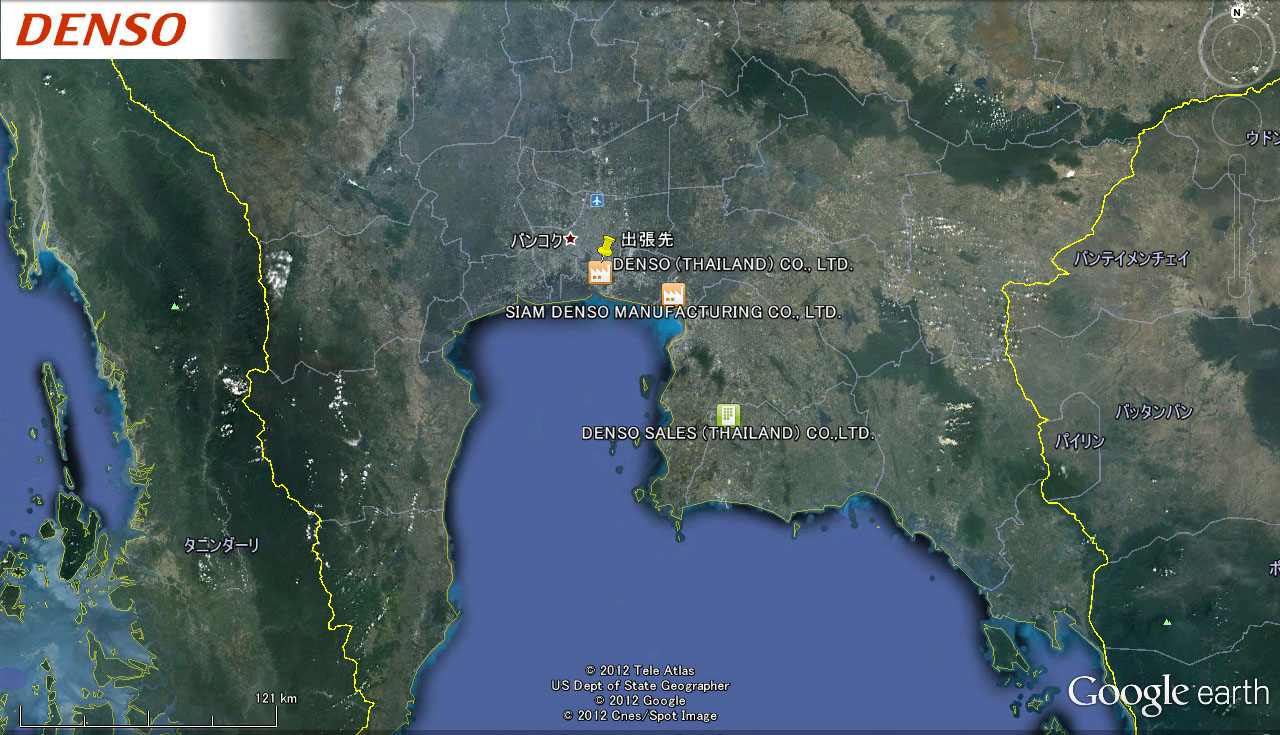Click the yellow pushpin placemark

(606, 245)
